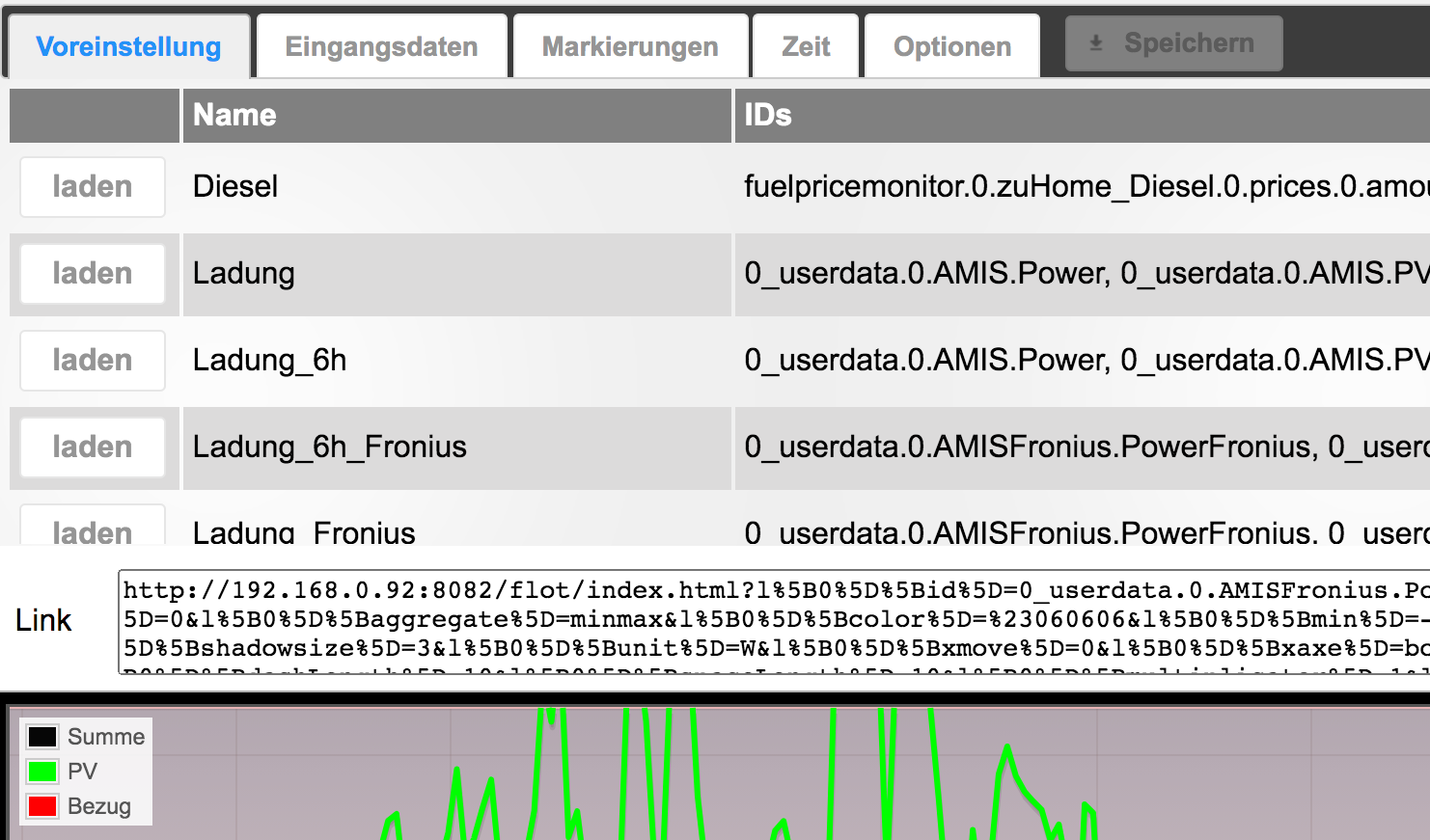Select the Ladung_Fronius name cell
Viewport: 1430px width, 840px height.
pos(457,521)
